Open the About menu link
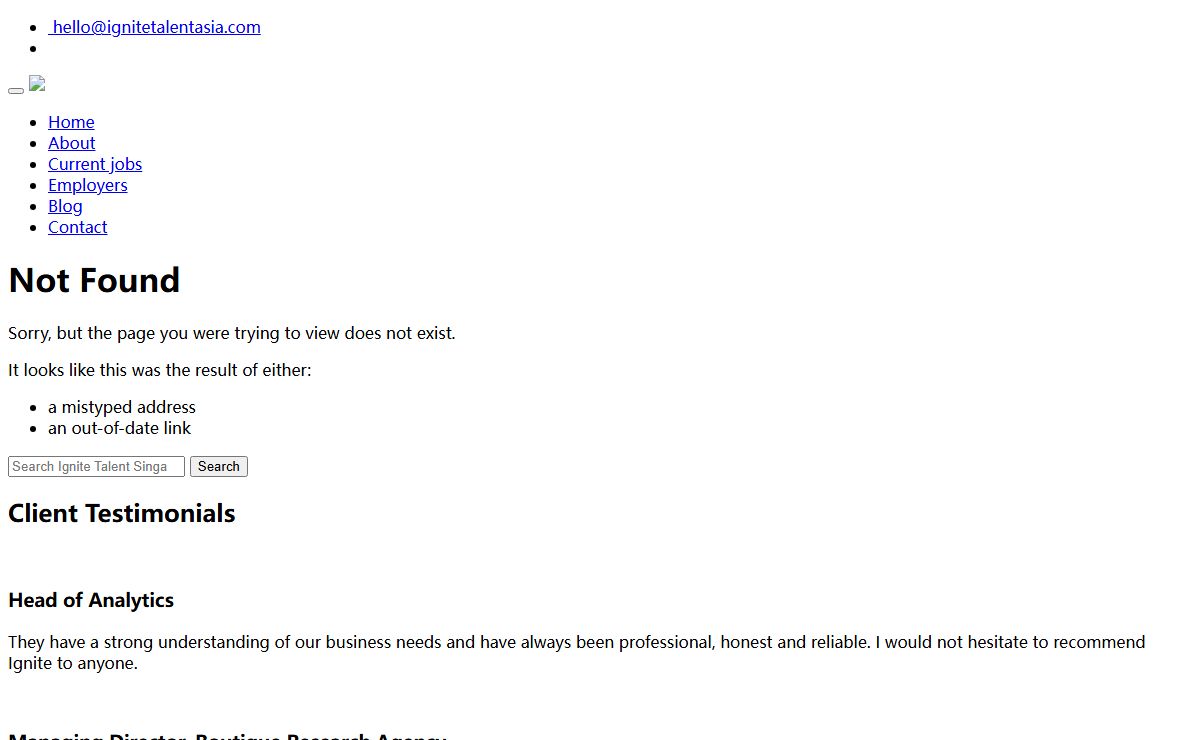 (71, 143)
